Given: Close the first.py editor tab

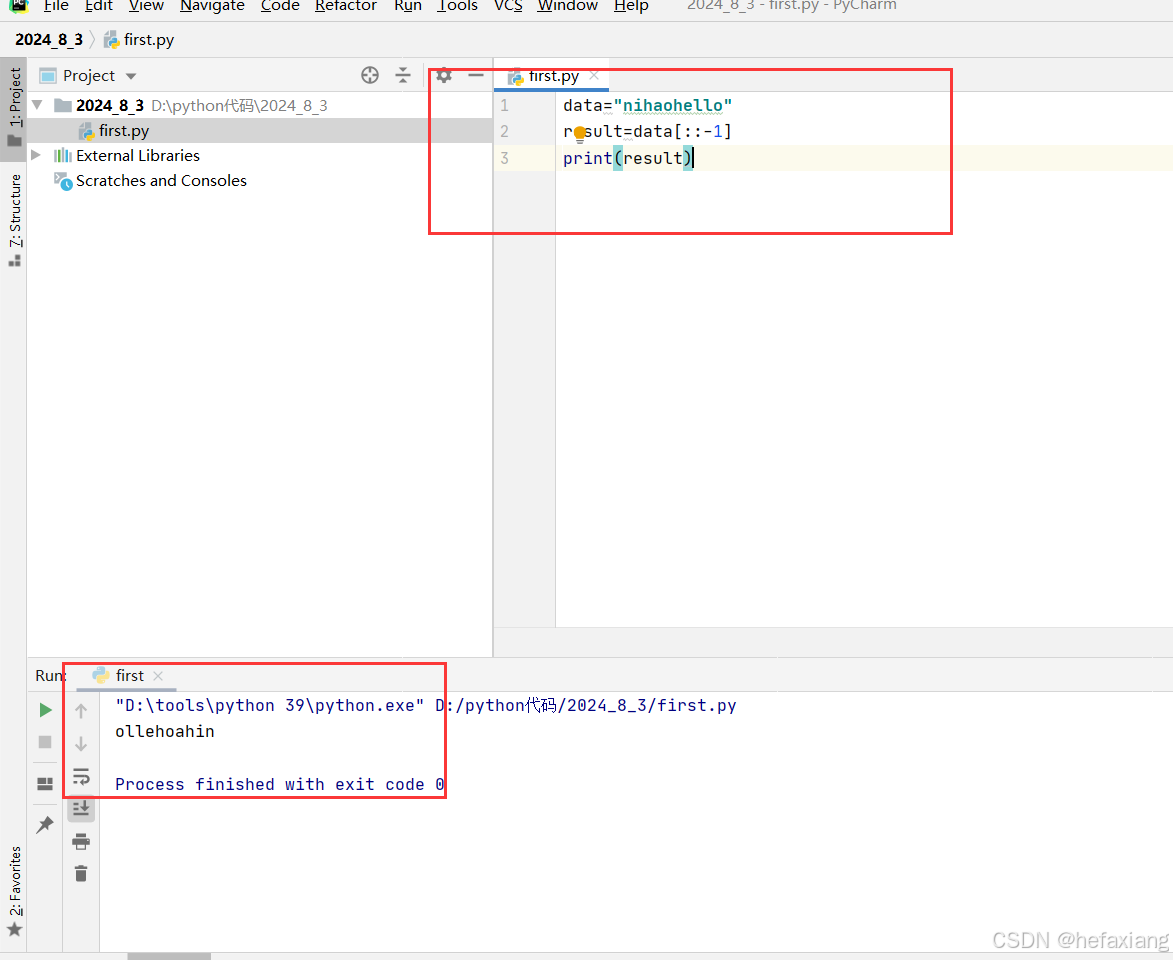Looking at the screenshot, I should [x=594, y=76].
